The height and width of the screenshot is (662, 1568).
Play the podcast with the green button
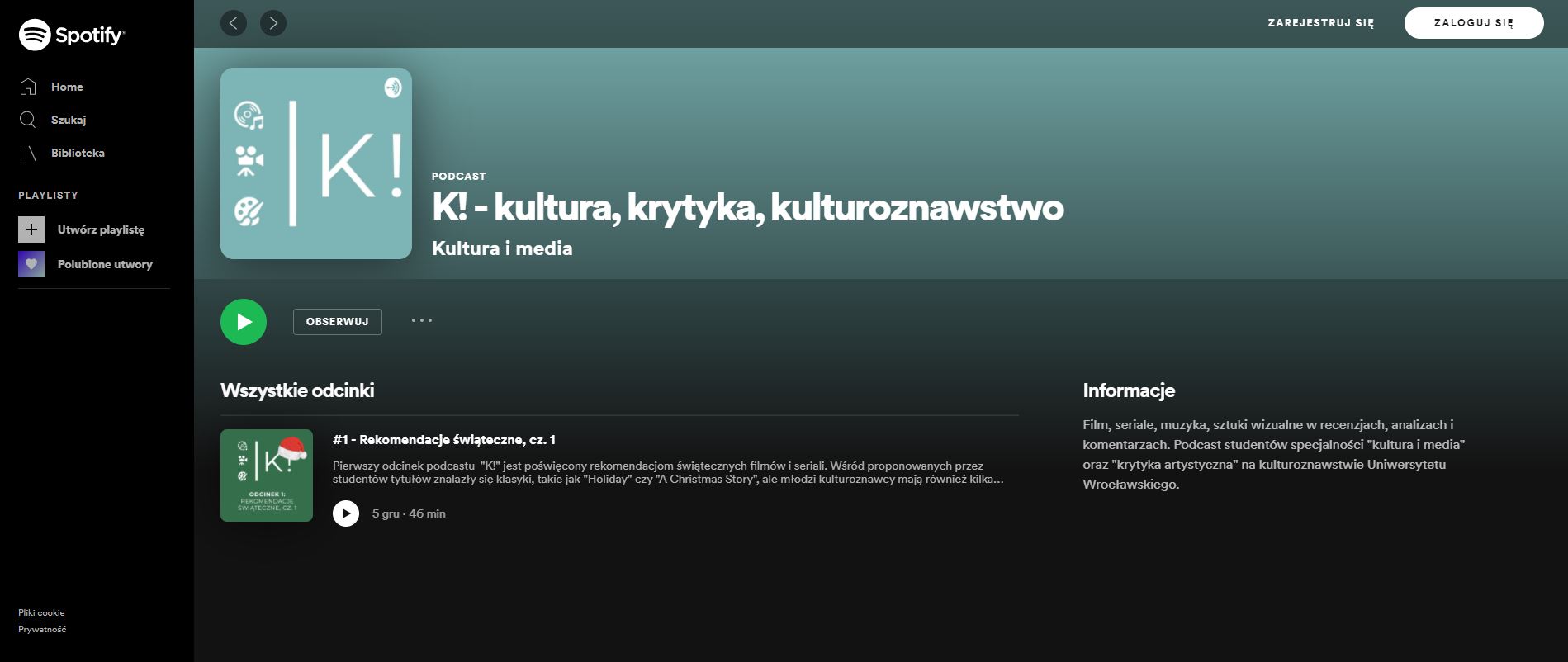244,322
